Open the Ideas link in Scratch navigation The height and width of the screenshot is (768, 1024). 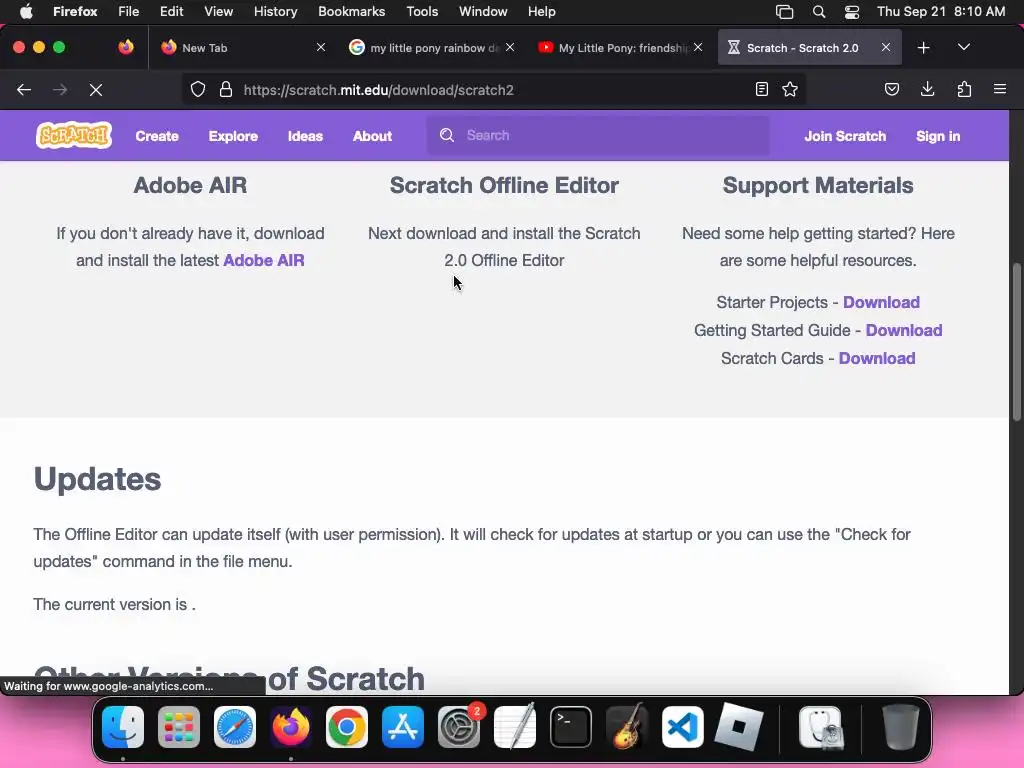click(305, 136)
